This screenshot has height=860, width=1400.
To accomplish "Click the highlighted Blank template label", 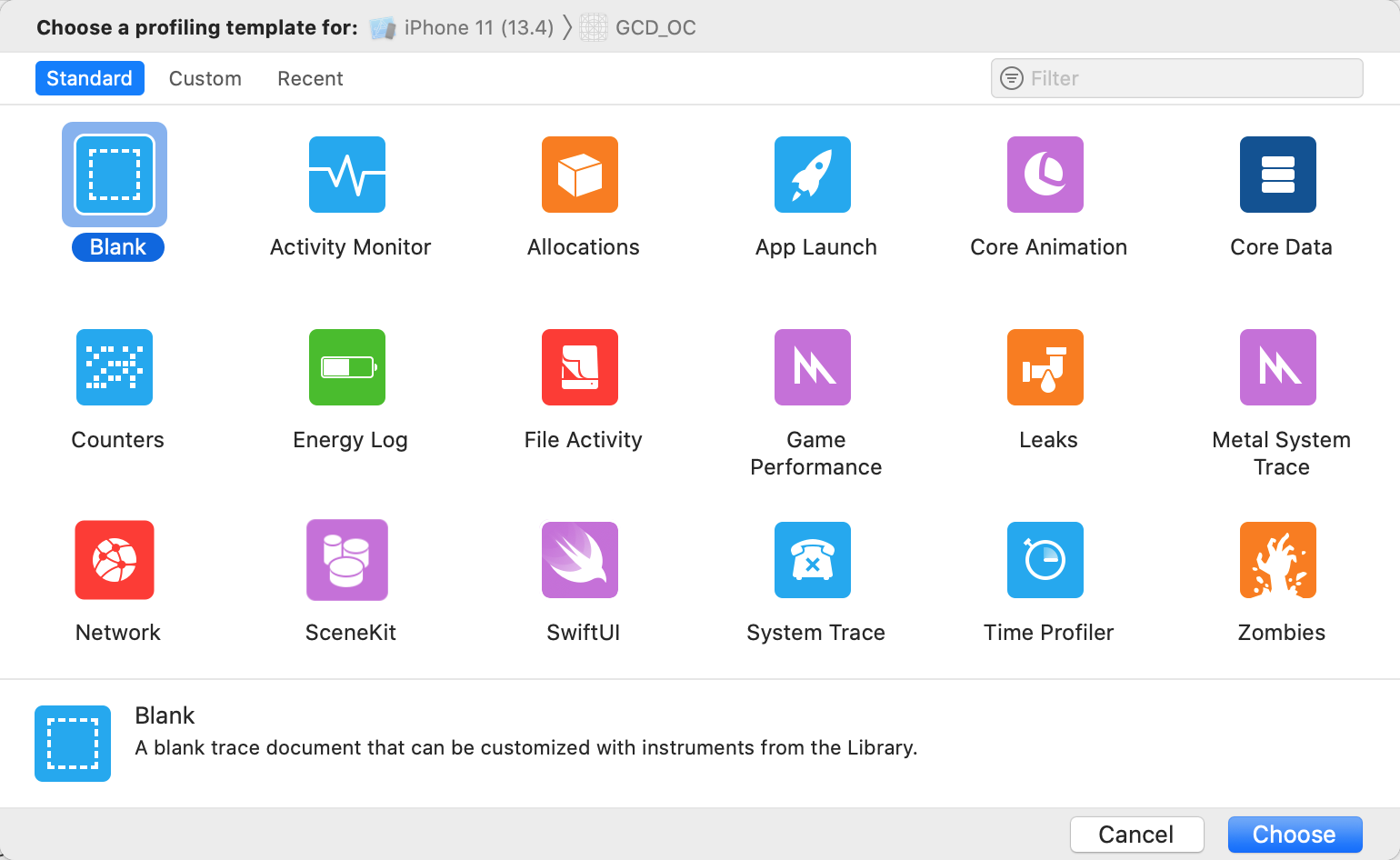I will click(118, 247).
